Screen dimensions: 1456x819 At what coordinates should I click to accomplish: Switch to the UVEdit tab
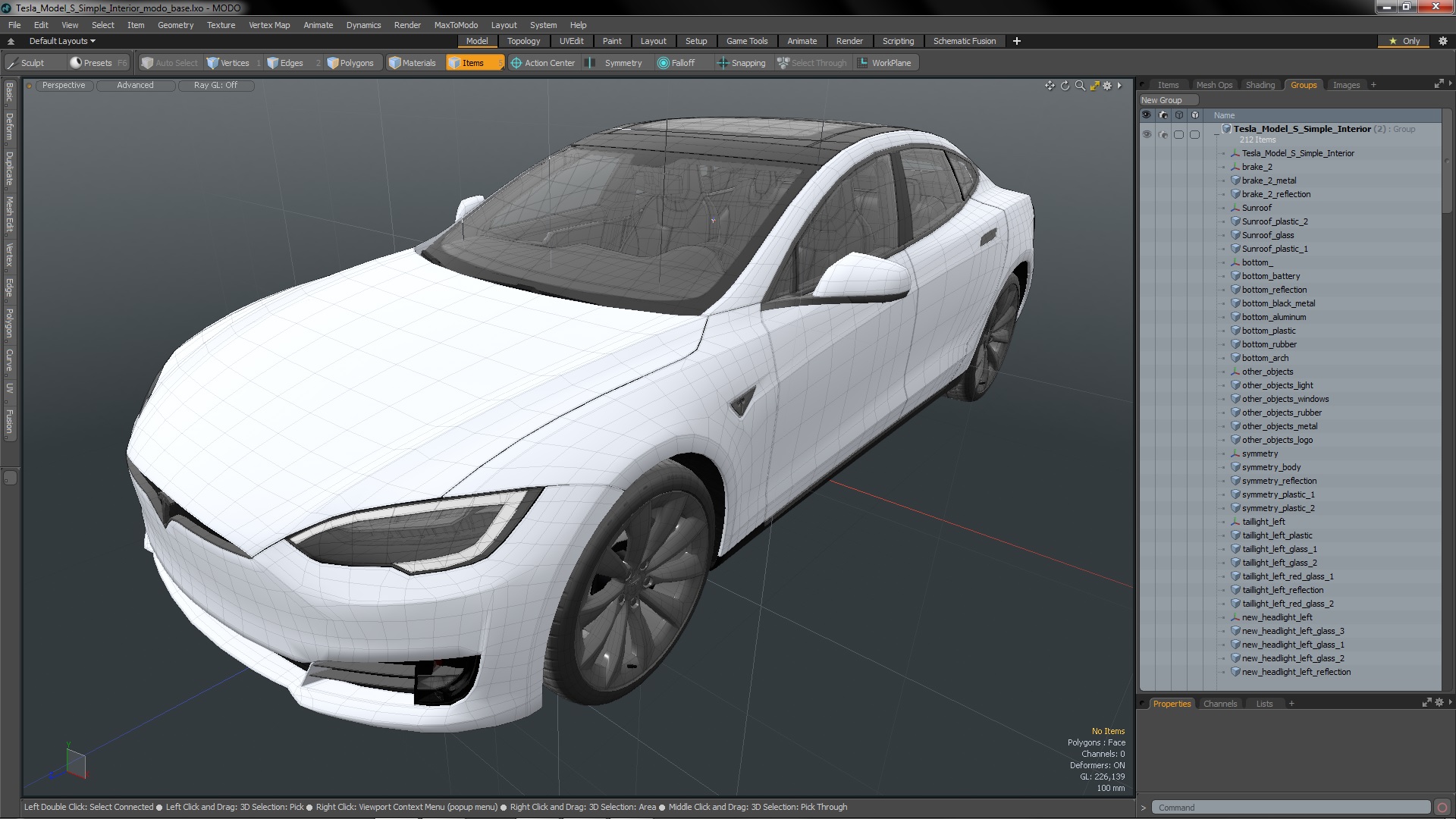point(571,41)
